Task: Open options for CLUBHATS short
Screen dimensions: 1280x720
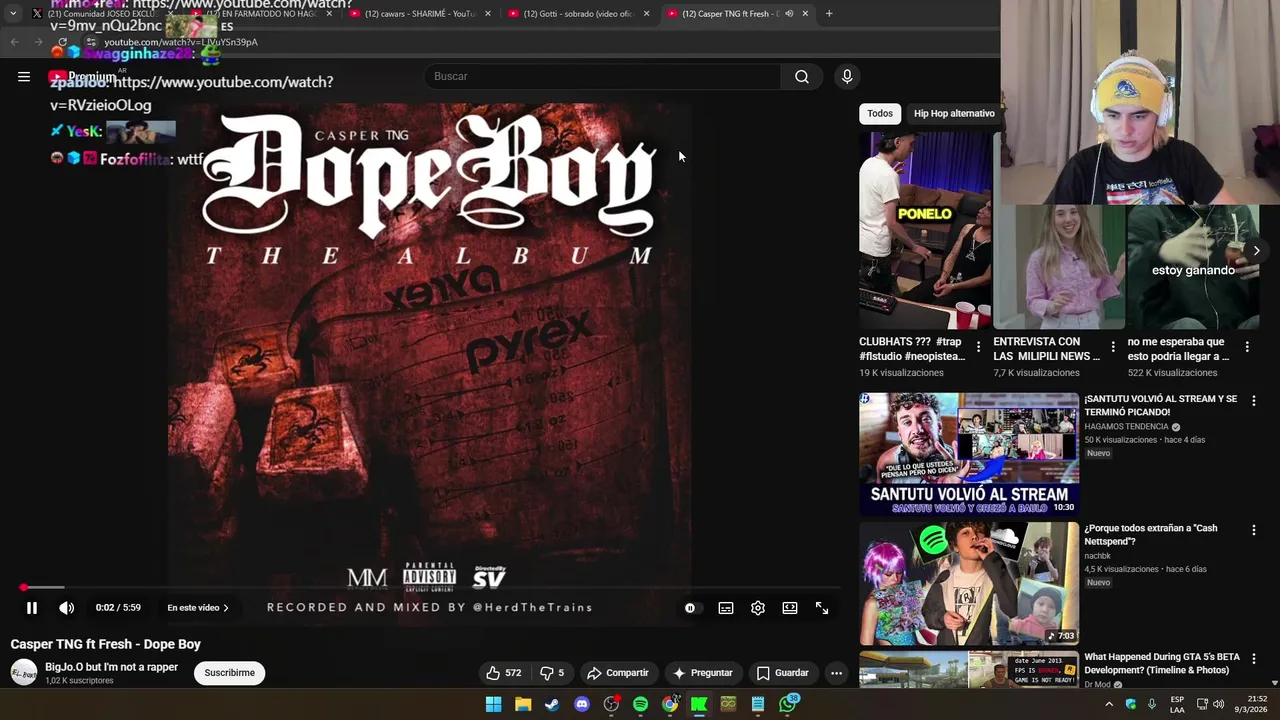Action: pos(978,347)
